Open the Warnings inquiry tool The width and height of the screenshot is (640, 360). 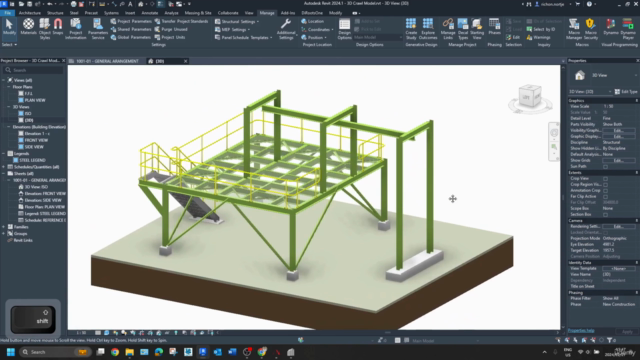coord(538,37)
